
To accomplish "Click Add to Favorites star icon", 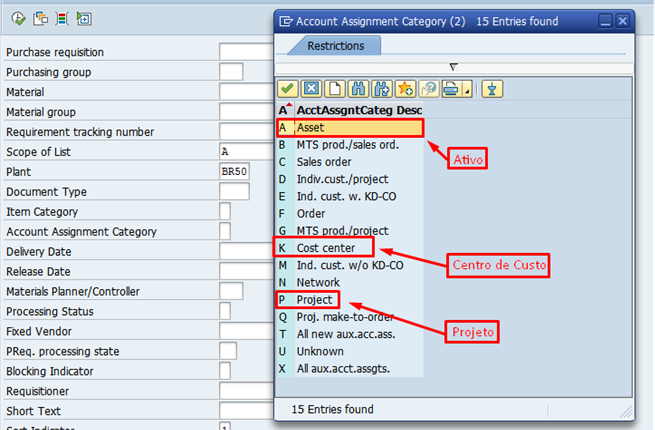I will 405,89.
